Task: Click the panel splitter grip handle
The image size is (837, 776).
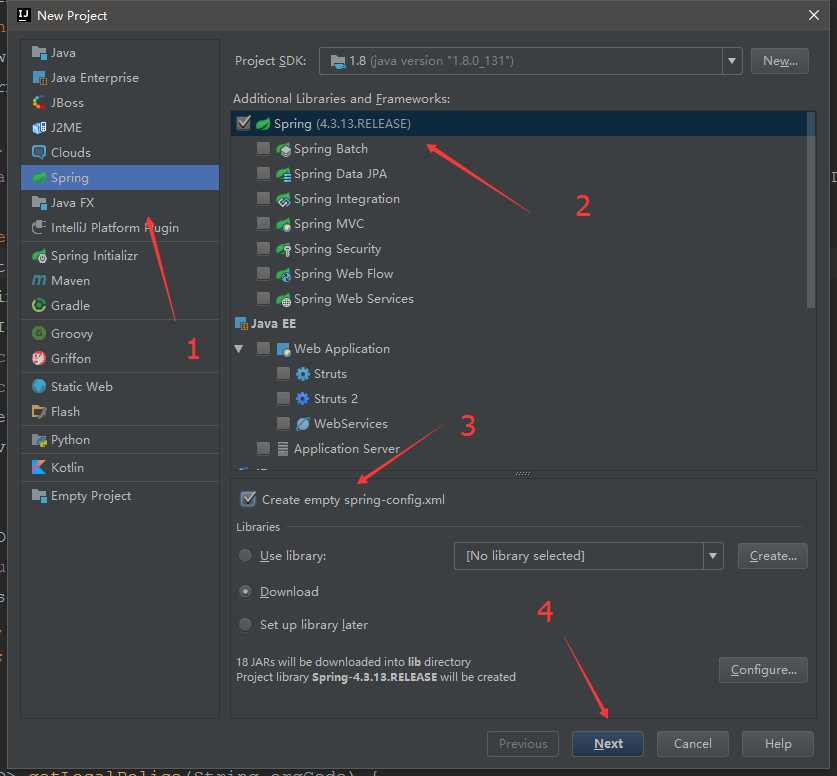Action: (x=523, y=474)
